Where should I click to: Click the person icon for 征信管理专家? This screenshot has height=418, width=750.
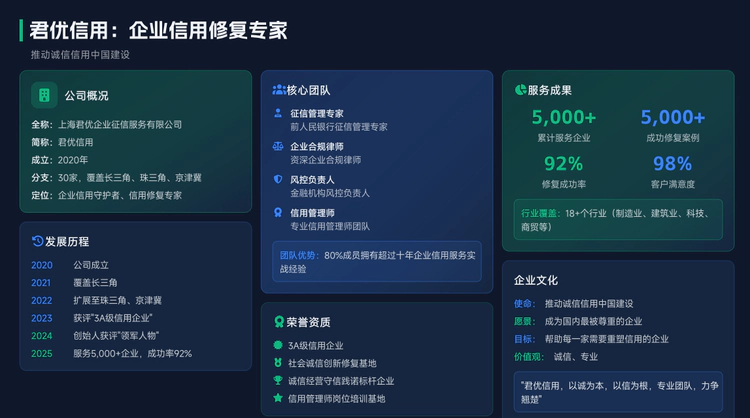[278, 113]
